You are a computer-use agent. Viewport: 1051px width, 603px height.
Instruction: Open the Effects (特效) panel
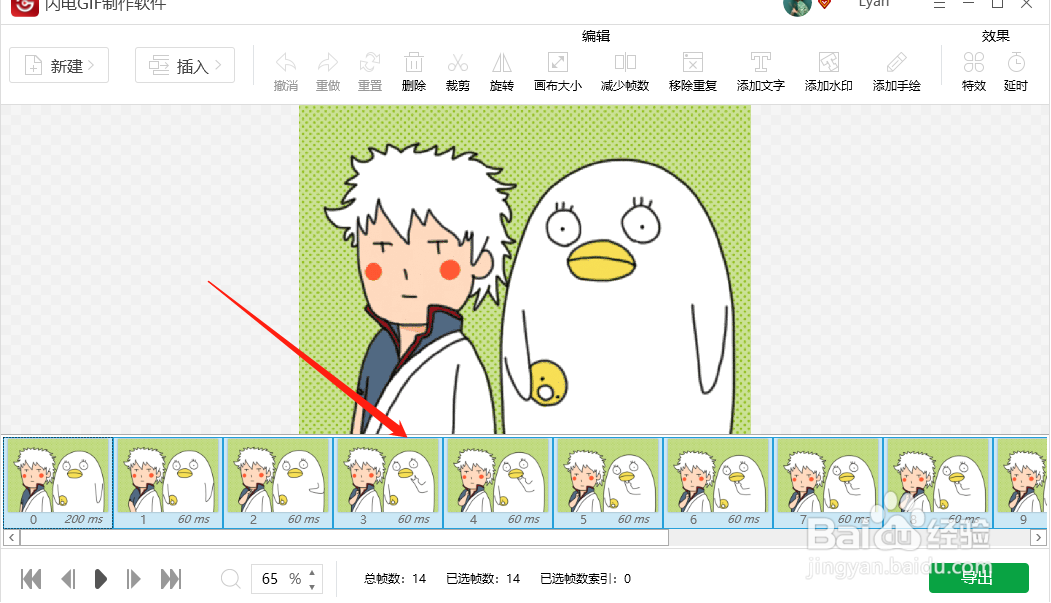click(x=973, y=63)
